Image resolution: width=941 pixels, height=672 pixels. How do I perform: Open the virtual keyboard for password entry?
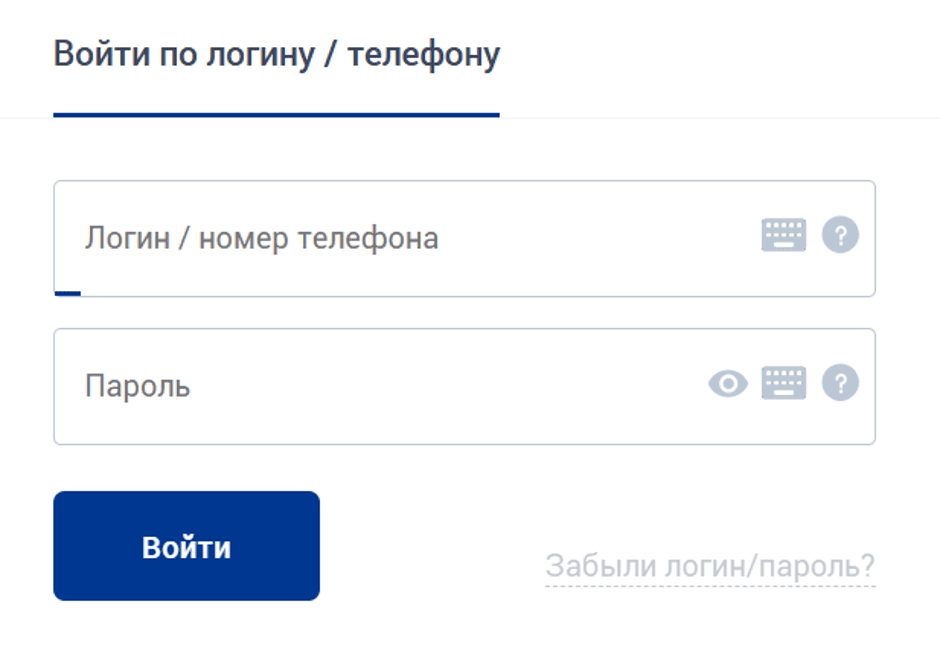tap(786, 381)
